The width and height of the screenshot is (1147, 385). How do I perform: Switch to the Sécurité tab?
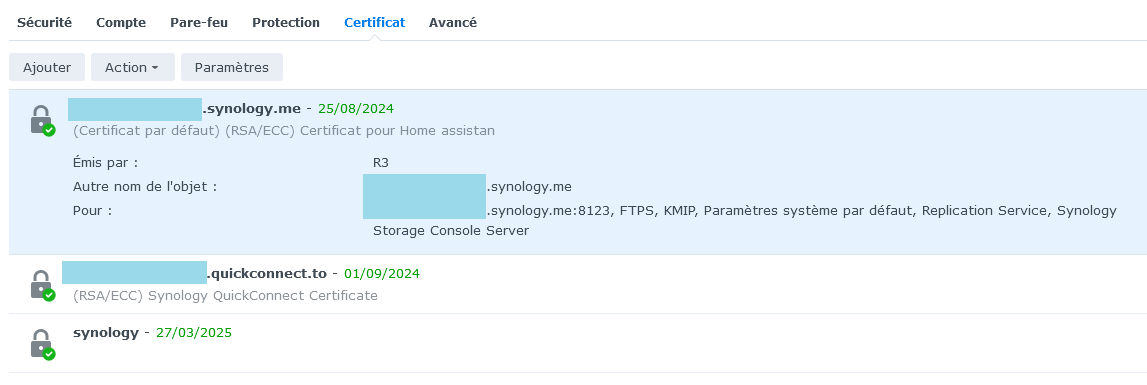45,23
